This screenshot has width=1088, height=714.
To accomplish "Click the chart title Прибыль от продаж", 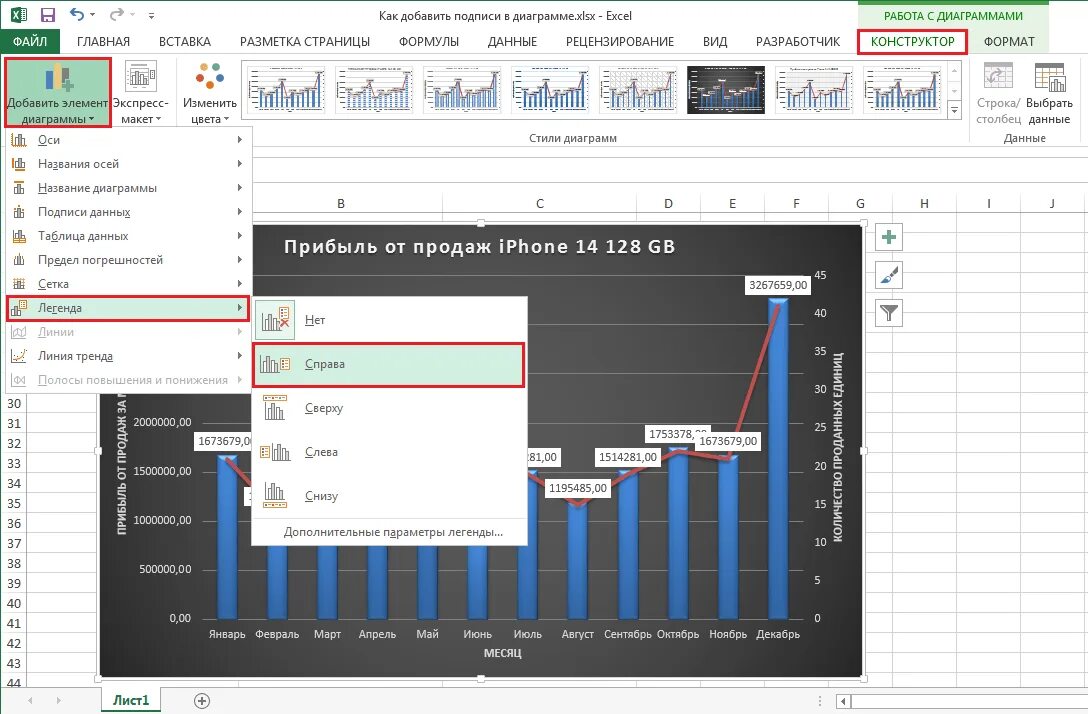I will pyautogui.click(x=479, y=247).
